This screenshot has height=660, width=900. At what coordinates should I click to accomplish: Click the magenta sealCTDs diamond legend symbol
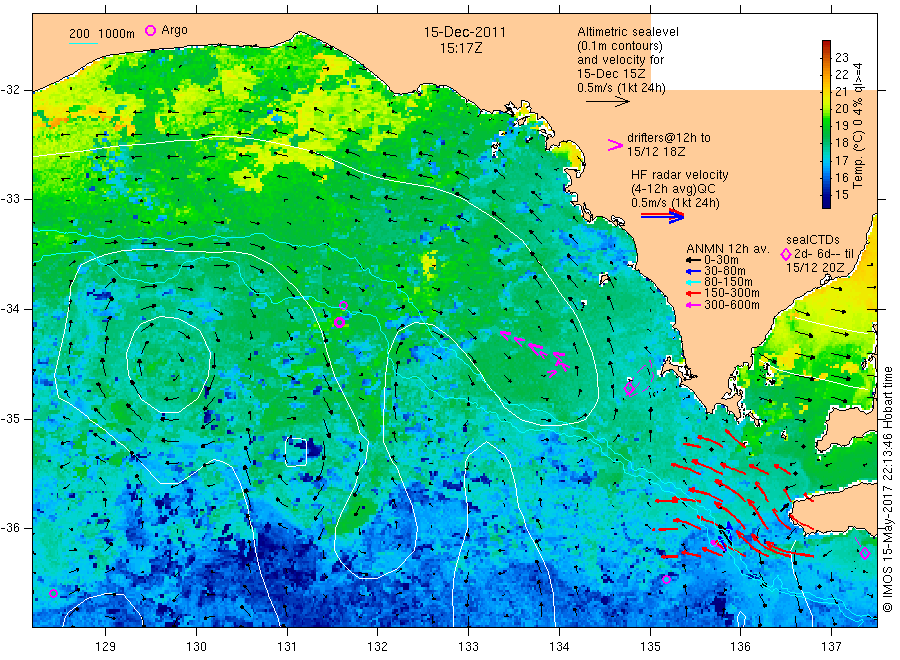pyautogui.click(x=786, y=254)
